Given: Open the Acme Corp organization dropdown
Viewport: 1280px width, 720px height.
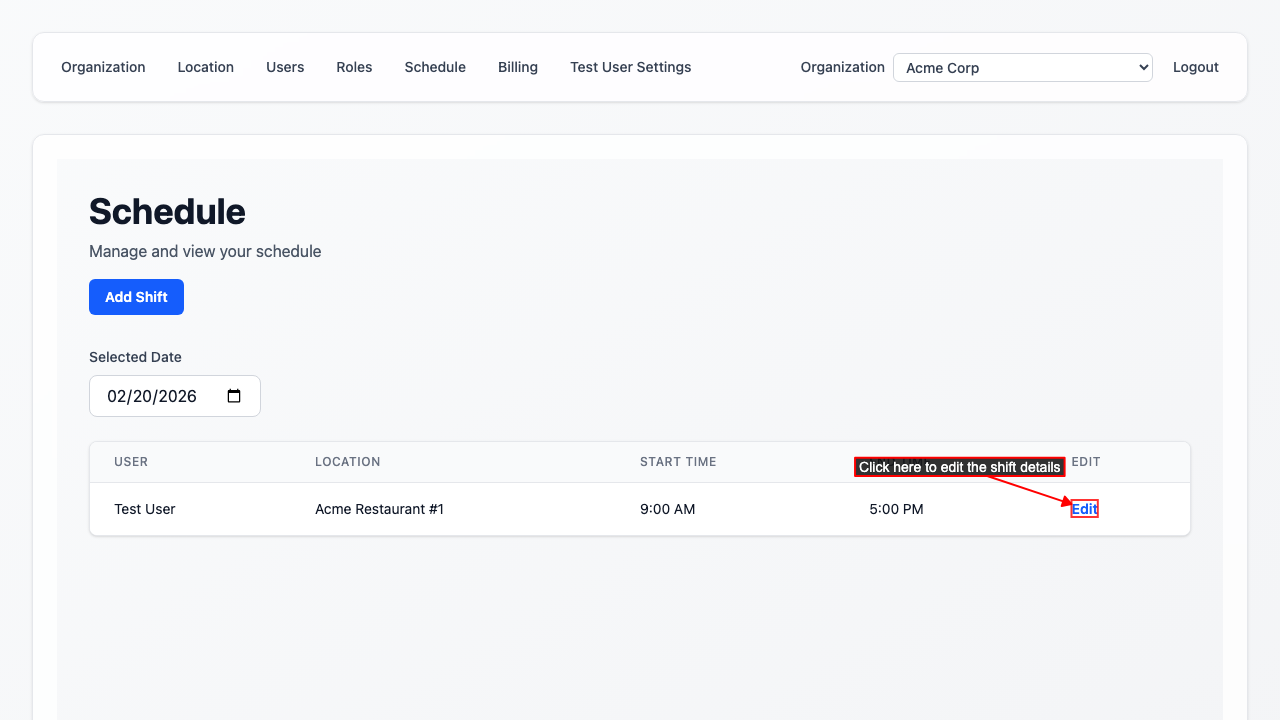Looking at the screenshot, I should point(1022,67).
